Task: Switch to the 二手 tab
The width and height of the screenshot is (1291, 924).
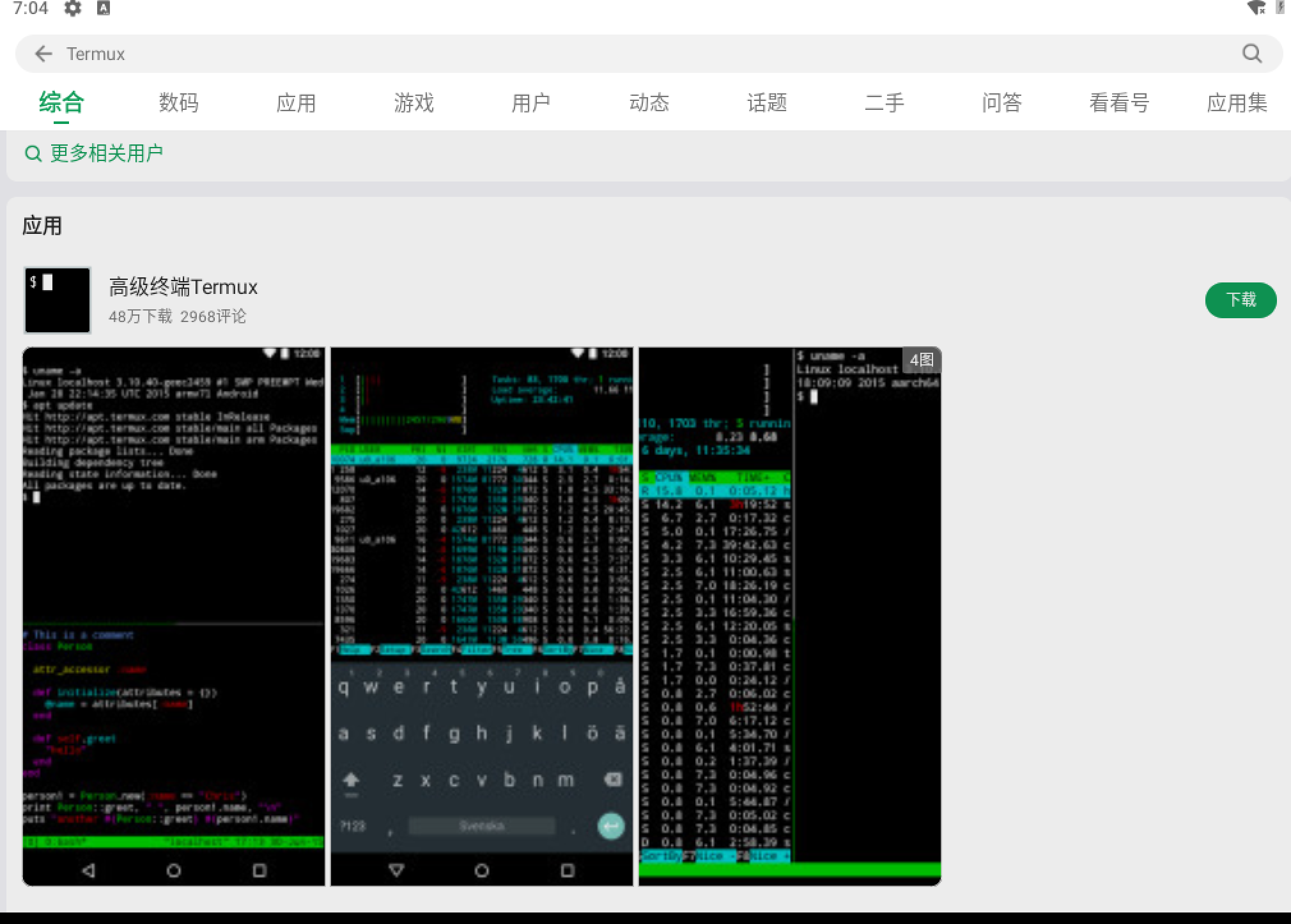Action: 884,103
